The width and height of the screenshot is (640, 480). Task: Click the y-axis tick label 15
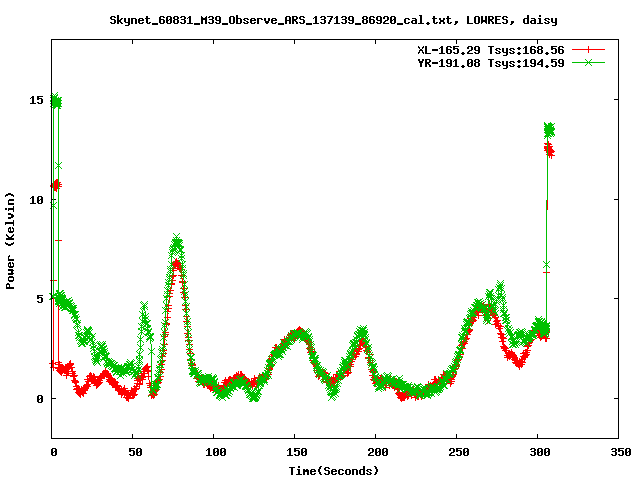tap(36, 100)
